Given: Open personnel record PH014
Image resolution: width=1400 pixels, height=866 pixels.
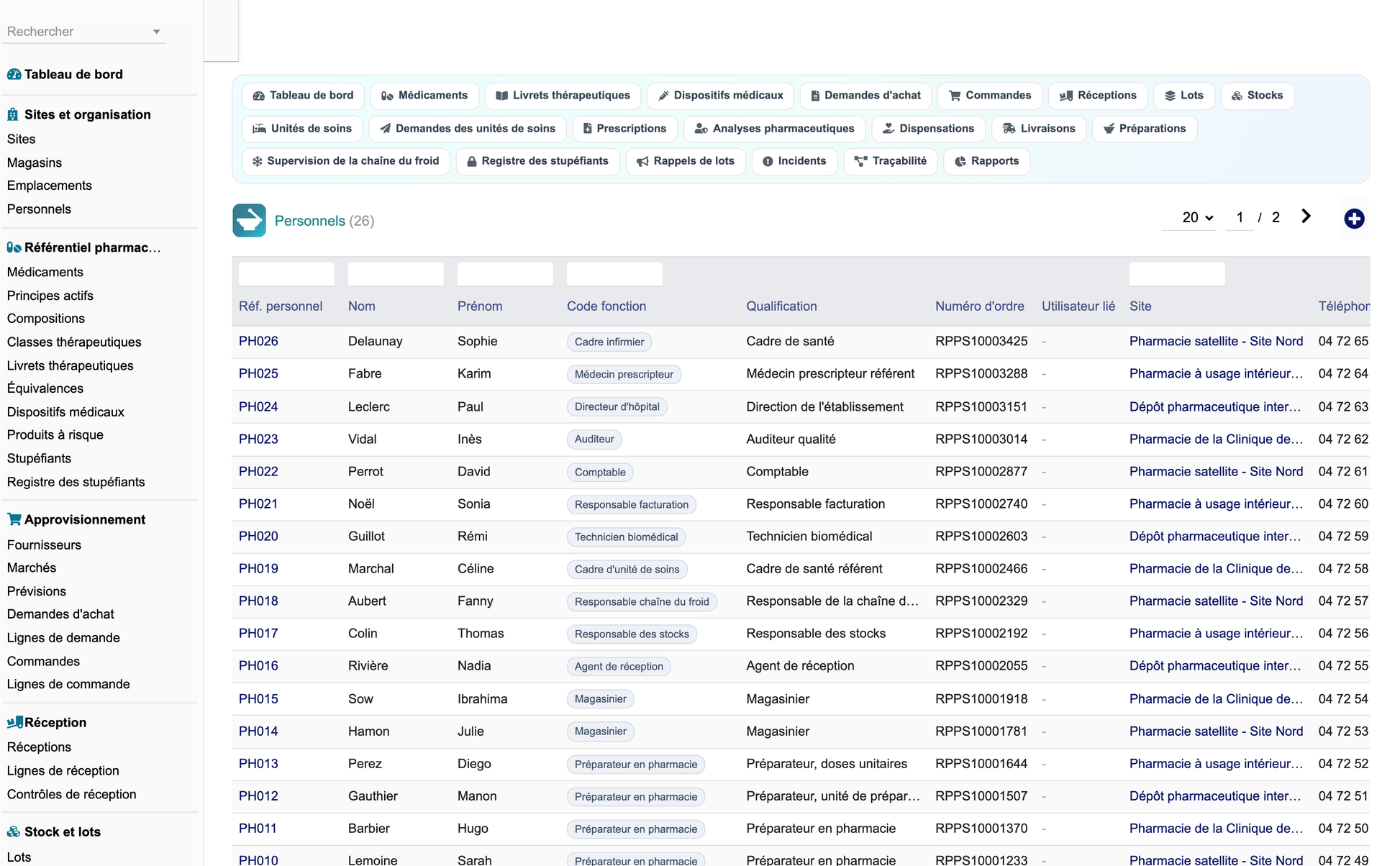Looking at the screenshot, I should coord(258,731).
